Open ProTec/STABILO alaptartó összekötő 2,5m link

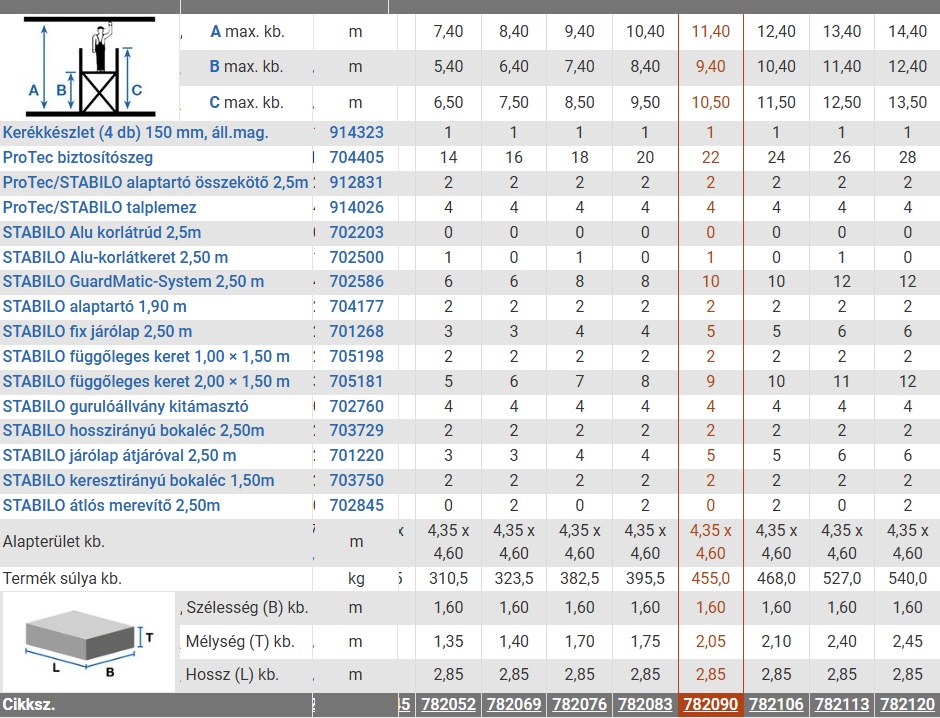(155, 182)
